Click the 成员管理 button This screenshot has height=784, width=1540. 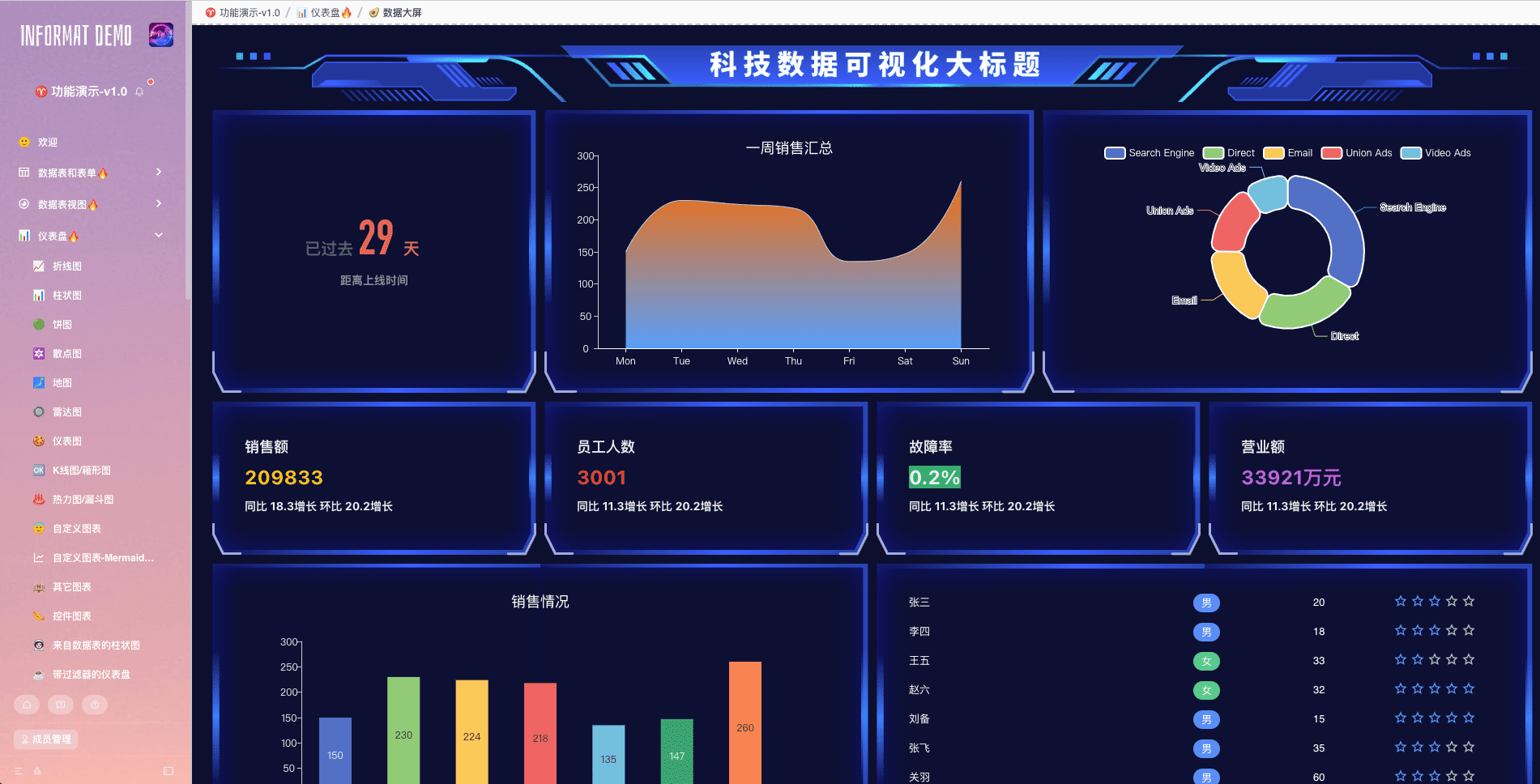45,739
